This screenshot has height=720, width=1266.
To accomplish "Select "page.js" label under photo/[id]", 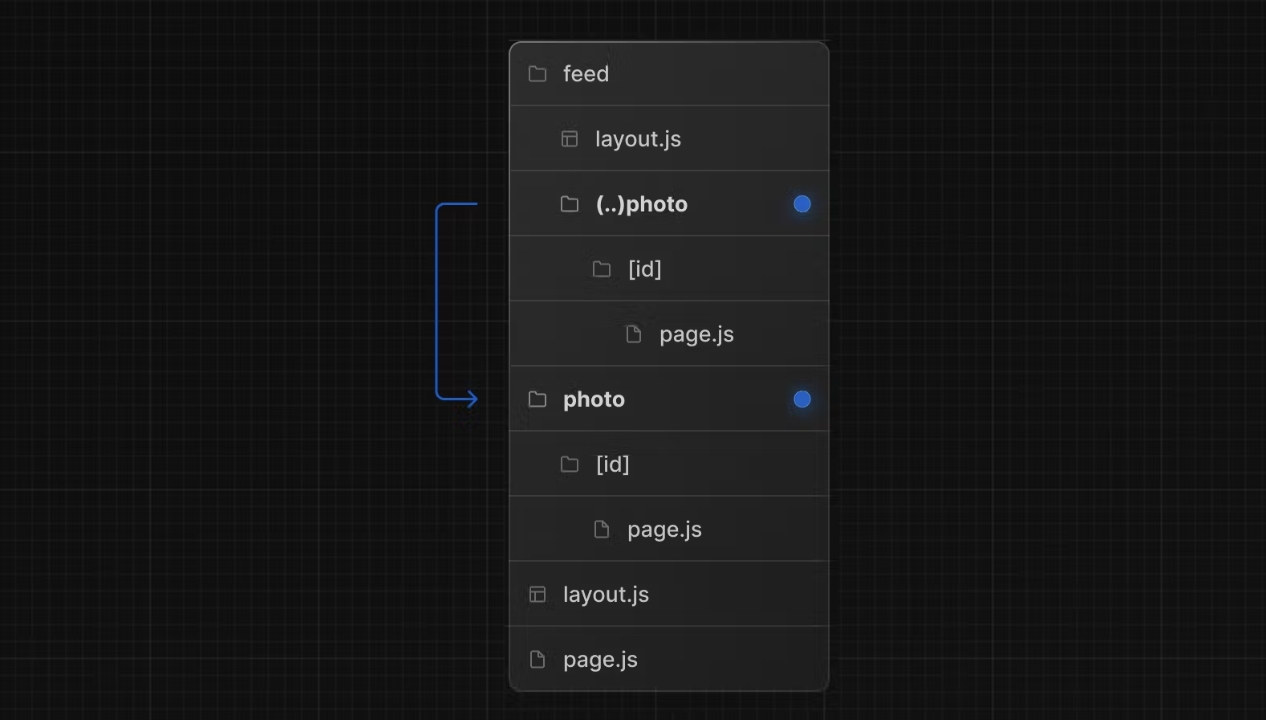I will pyautogui.click(x=665, y=529).
